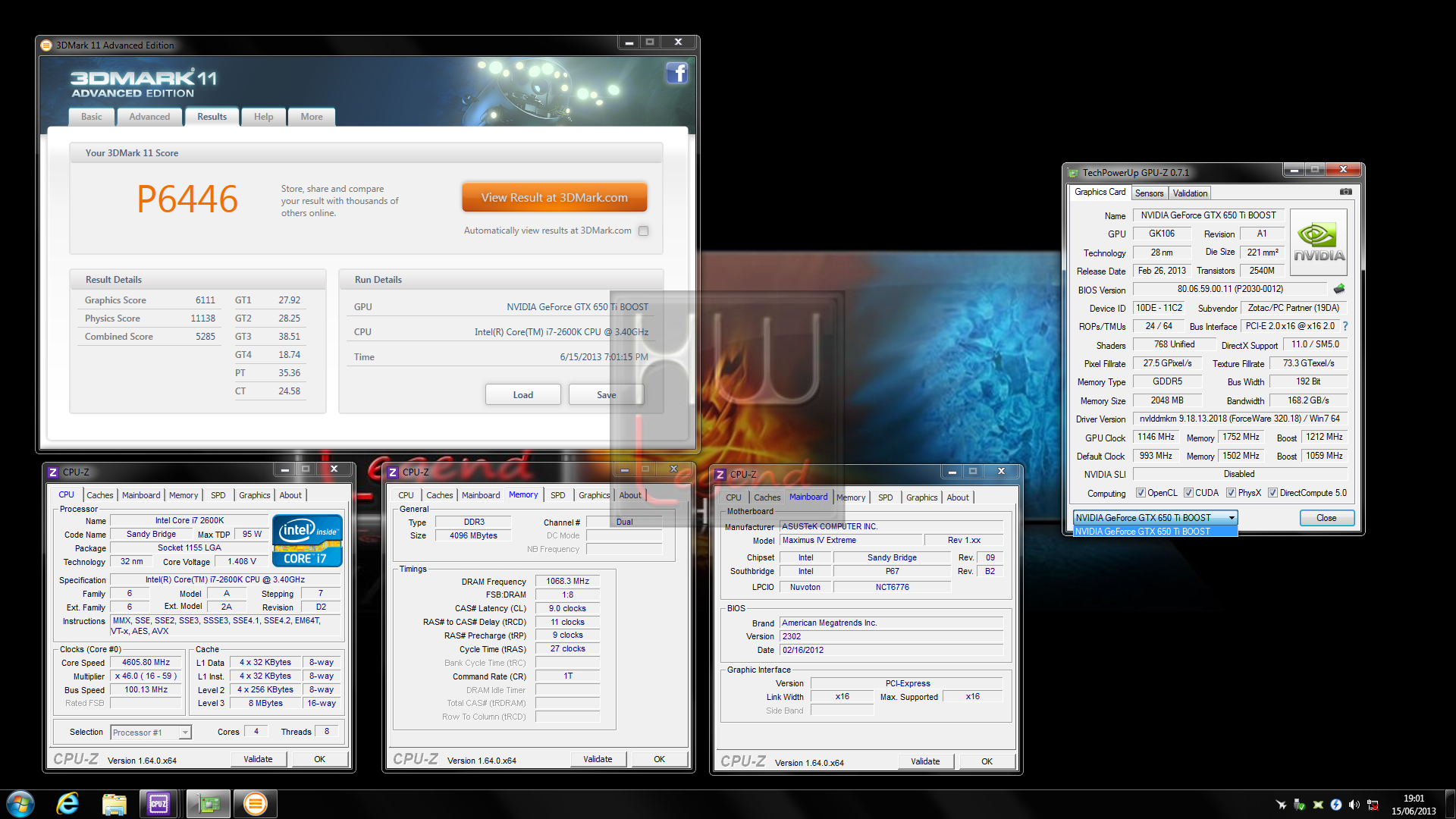Screen dimensions: 1456x819
Task: Click the network disconnected tray icon
Action: coord(1373,805)
